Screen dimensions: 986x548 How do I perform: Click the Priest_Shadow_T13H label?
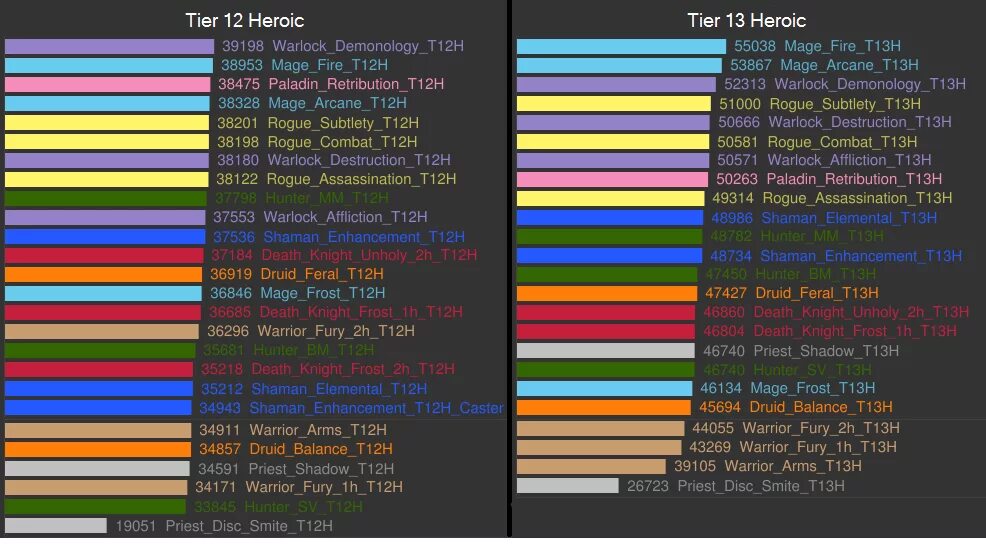(x=826, y=350)
